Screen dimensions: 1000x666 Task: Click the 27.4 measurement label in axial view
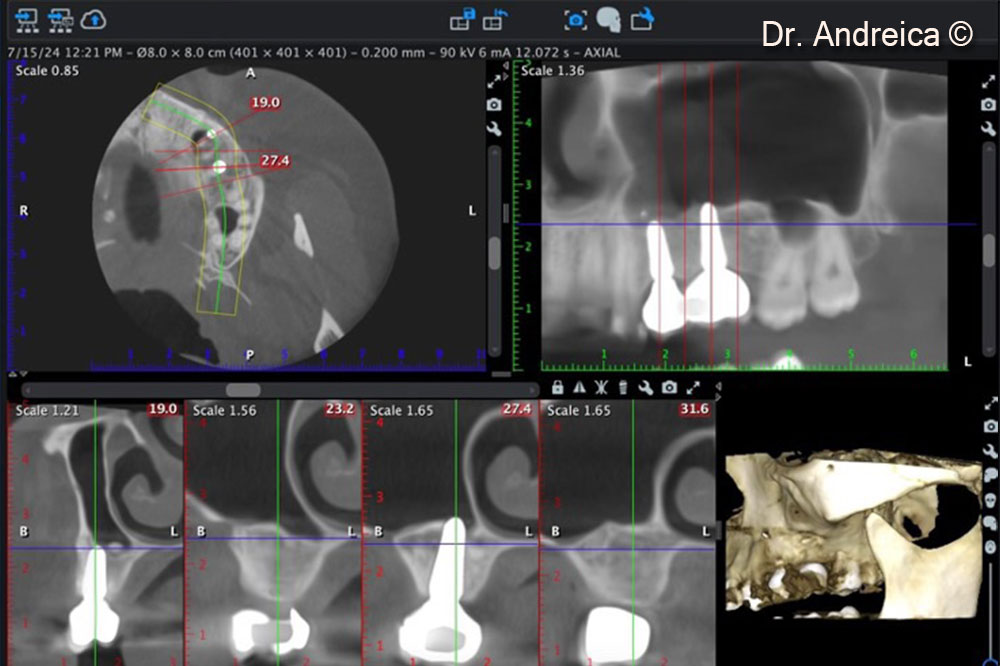pos(274,160)
